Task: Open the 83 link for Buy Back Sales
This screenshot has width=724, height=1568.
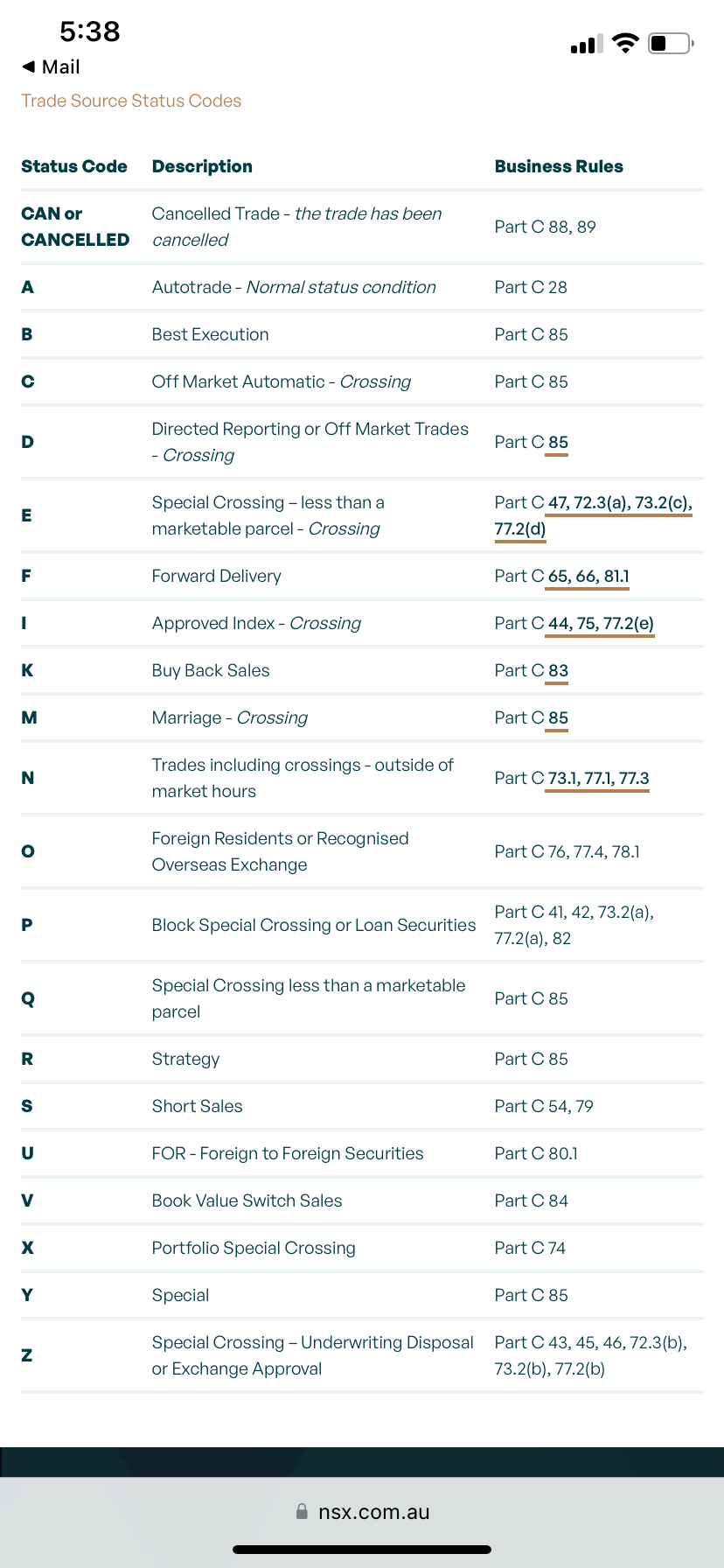Action: (558, 671)
